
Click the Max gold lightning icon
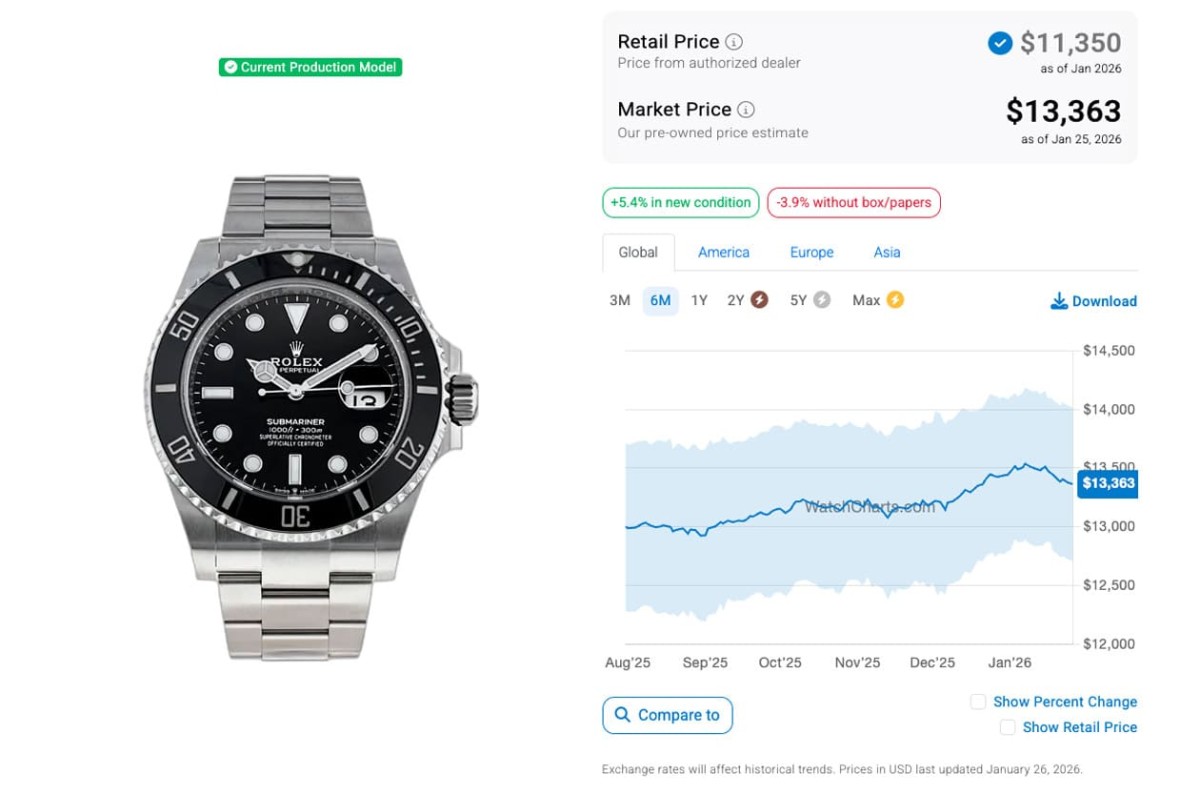click(895, 300)
